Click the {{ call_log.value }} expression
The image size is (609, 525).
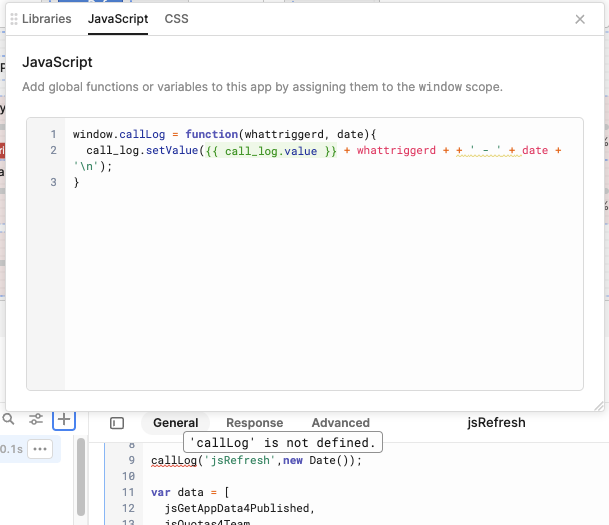tap(271, 151)
